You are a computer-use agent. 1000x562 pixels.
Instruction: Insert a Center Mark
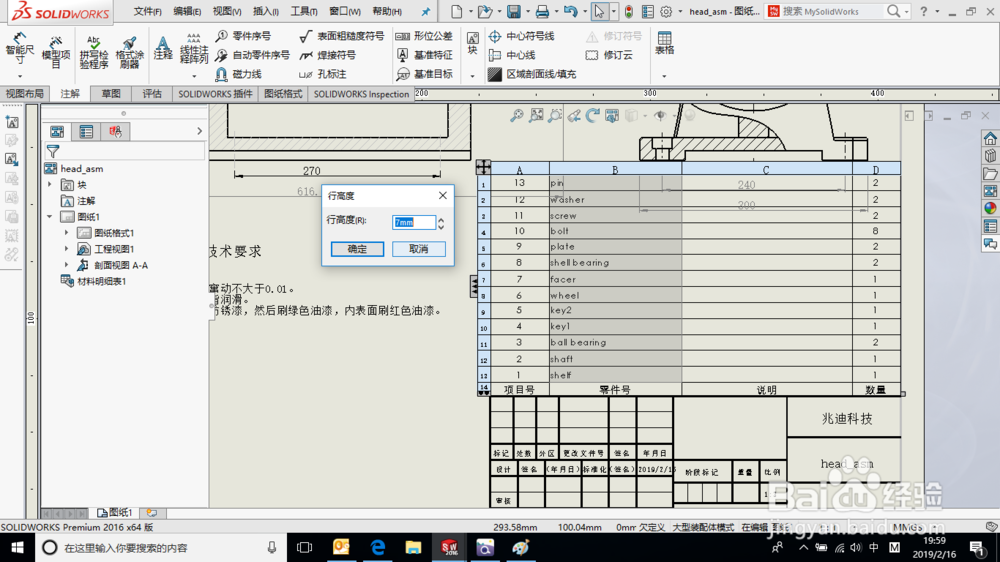tap(521, 36)
